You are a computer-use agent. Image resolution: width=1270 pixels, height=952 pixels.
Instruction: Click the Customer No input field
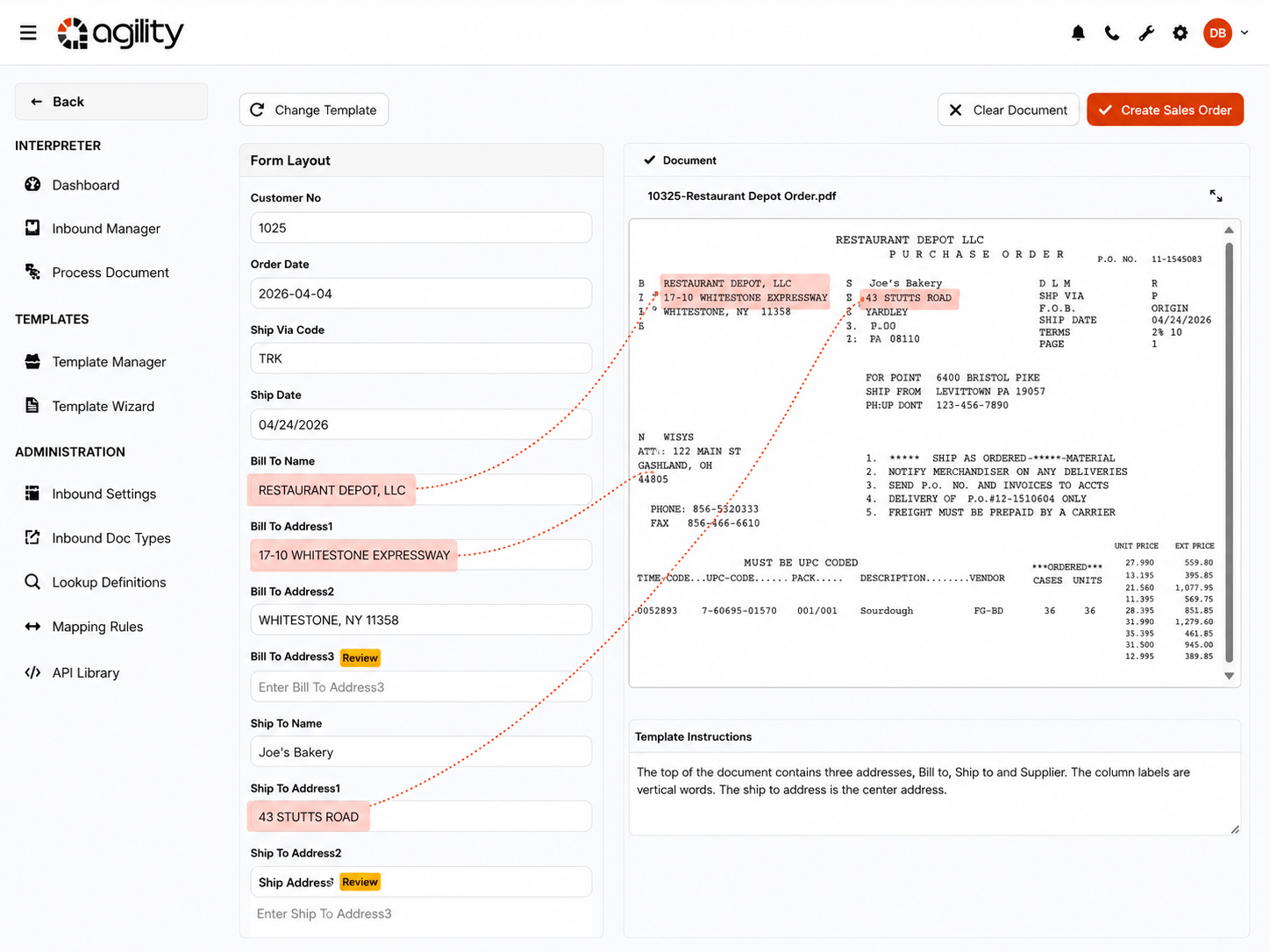tap(421, 228)
